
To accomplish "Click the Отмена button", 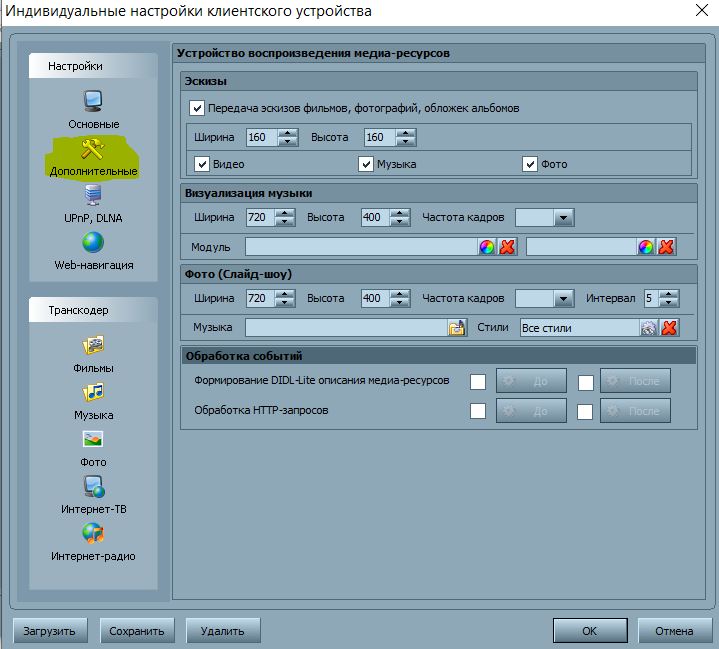I will point(674,631).
